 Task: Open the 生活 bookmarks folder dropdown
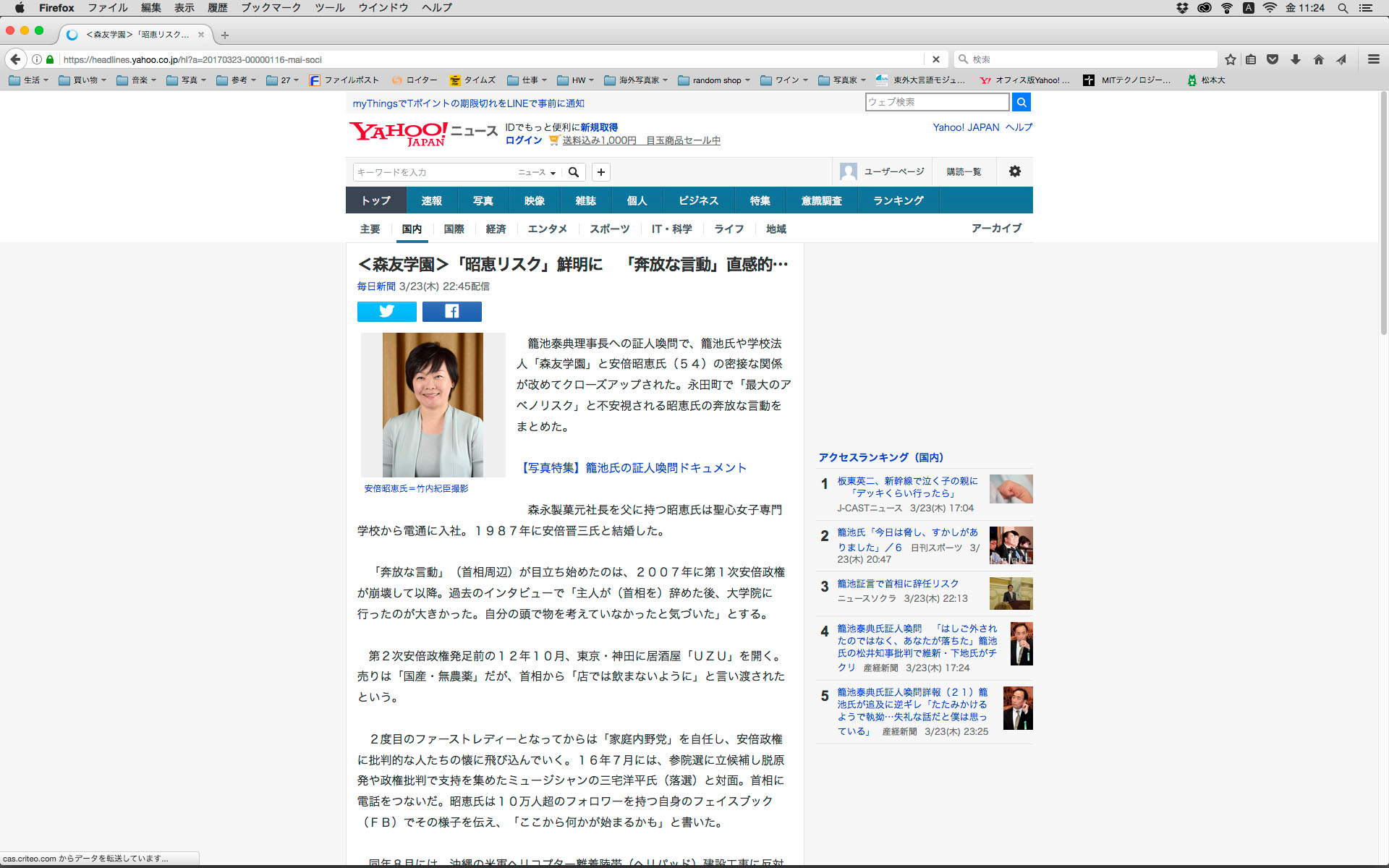30,80
